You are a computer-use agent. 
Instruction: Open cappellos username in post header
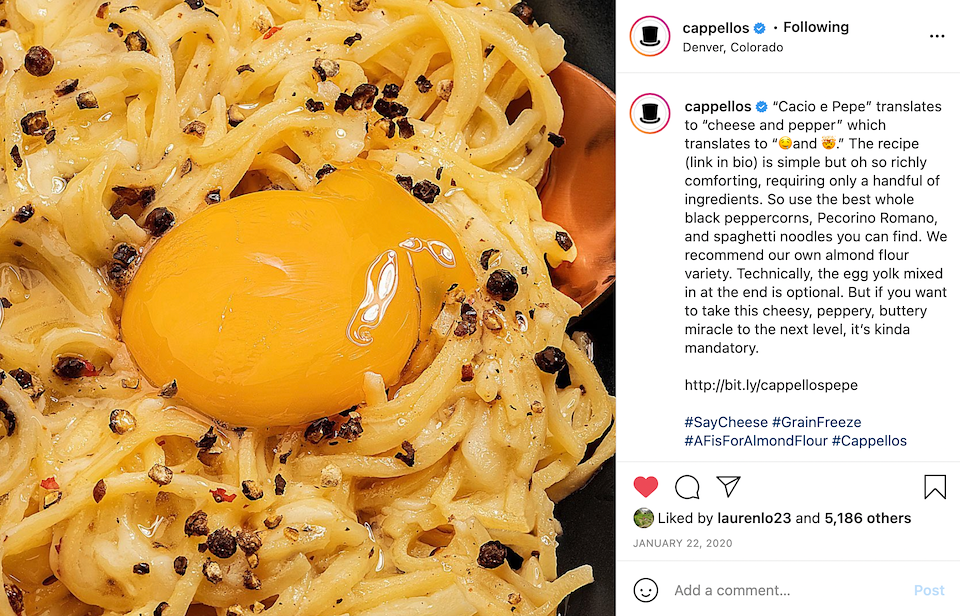point(716,28)
